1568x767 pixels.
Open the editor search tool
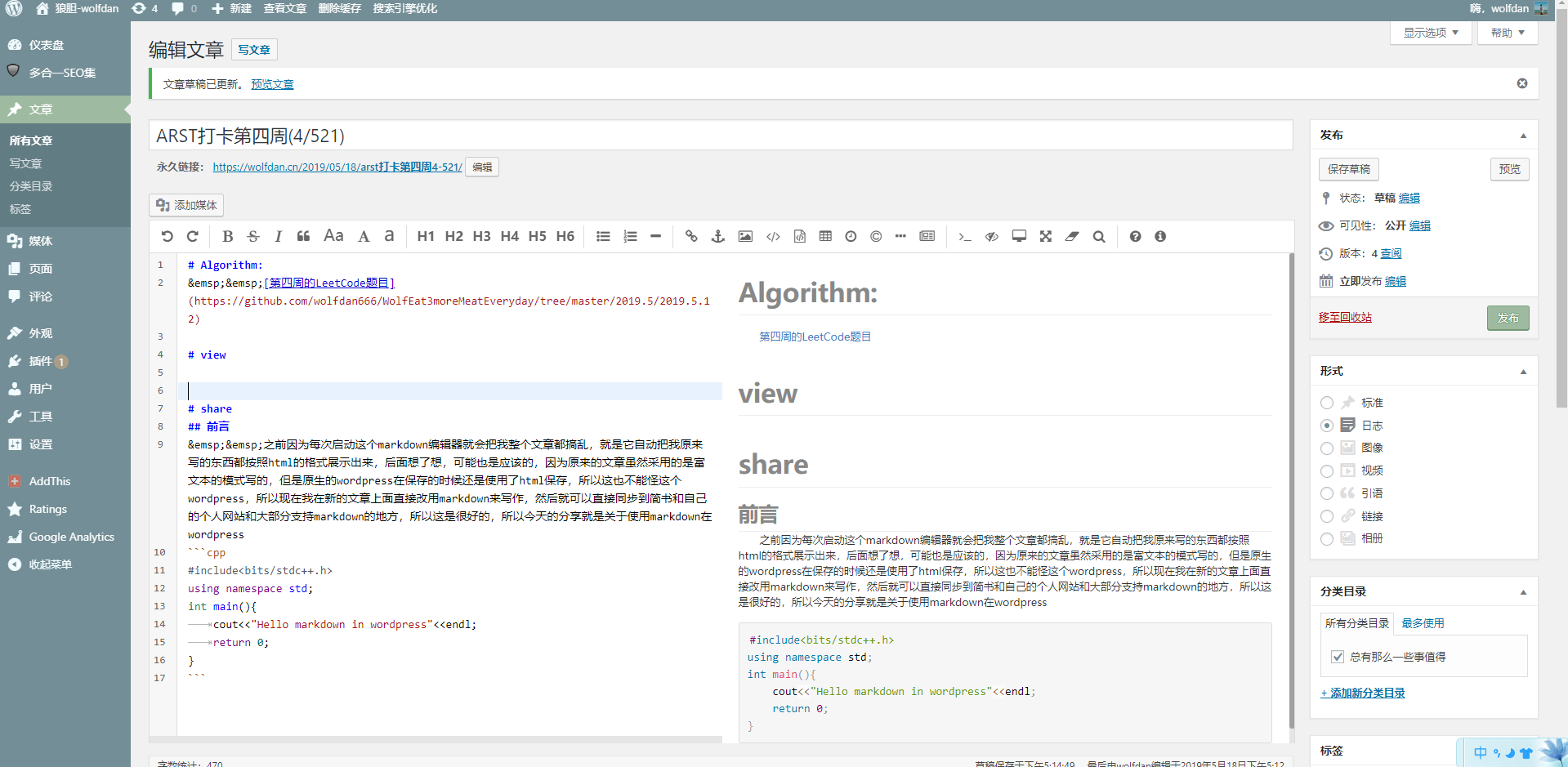tap(1099, 237)
